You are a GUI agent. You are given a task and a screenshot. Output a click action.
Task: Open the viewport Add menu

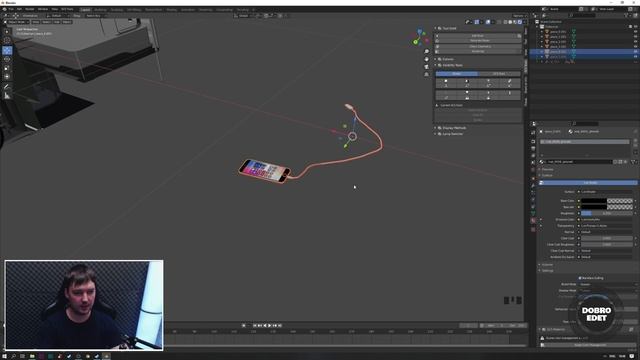57,22
